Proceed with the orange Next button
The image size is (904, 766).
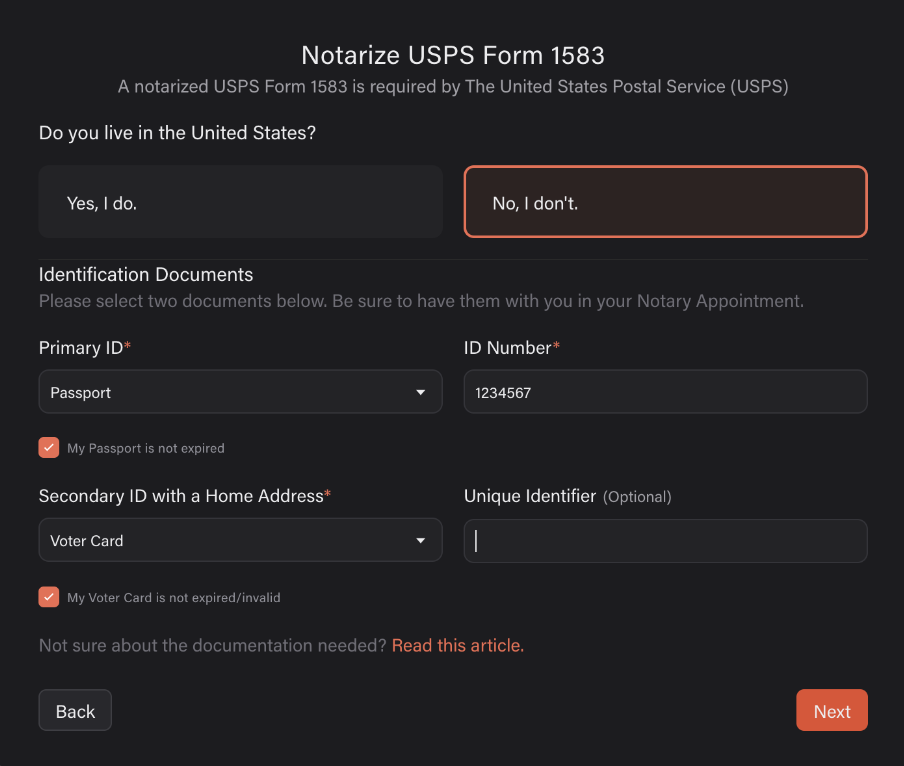(x=832, y=711)
